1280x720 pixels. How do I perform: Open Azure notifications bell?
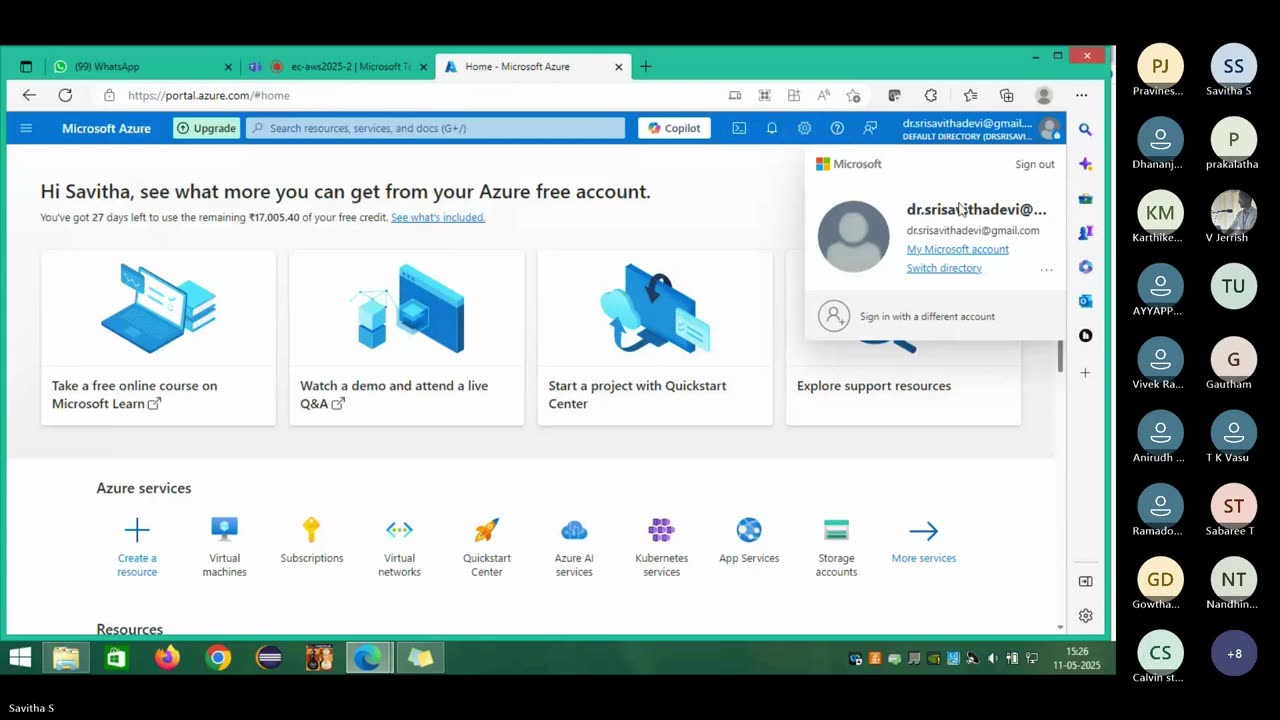tap(772, 128)
